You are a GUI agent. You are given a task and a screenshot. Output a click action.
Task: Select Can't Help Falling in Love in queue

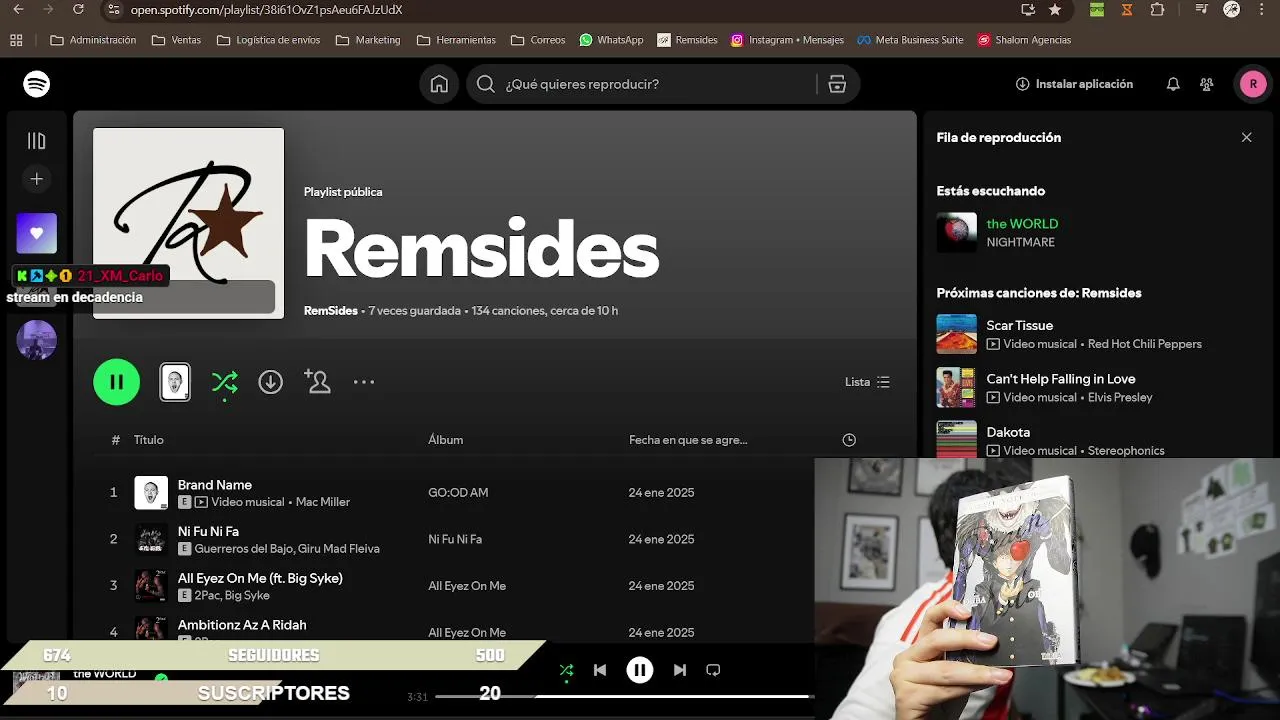[x=1061, y=379]
